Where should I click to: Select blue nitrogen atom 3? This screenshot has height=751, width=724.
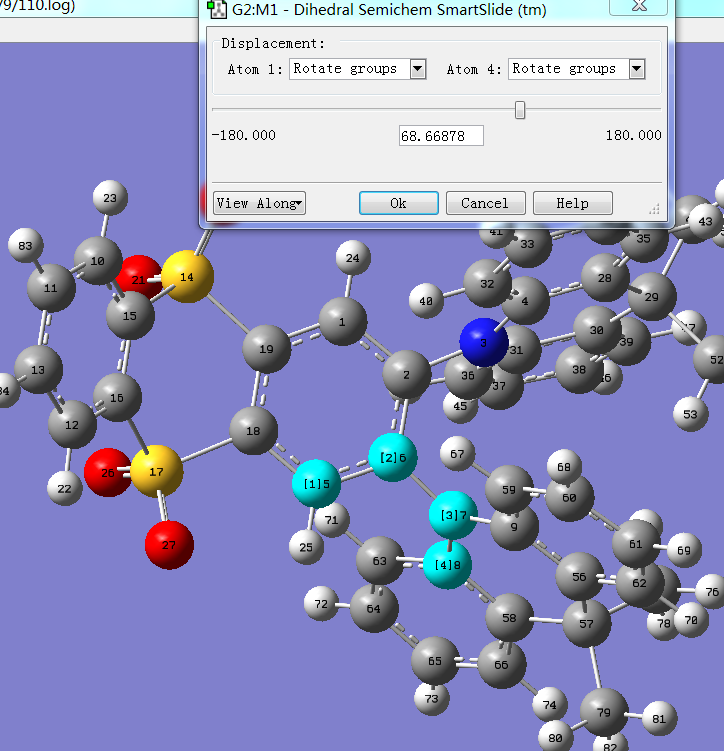484,342
